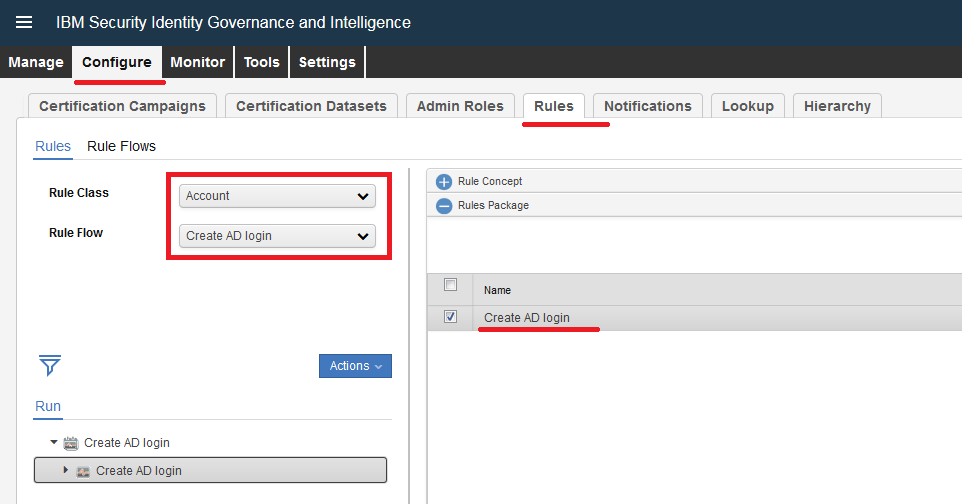This screenshot has width=962, height=504.
Task: Open the Tools menu tab
Action: click(261, 62)
